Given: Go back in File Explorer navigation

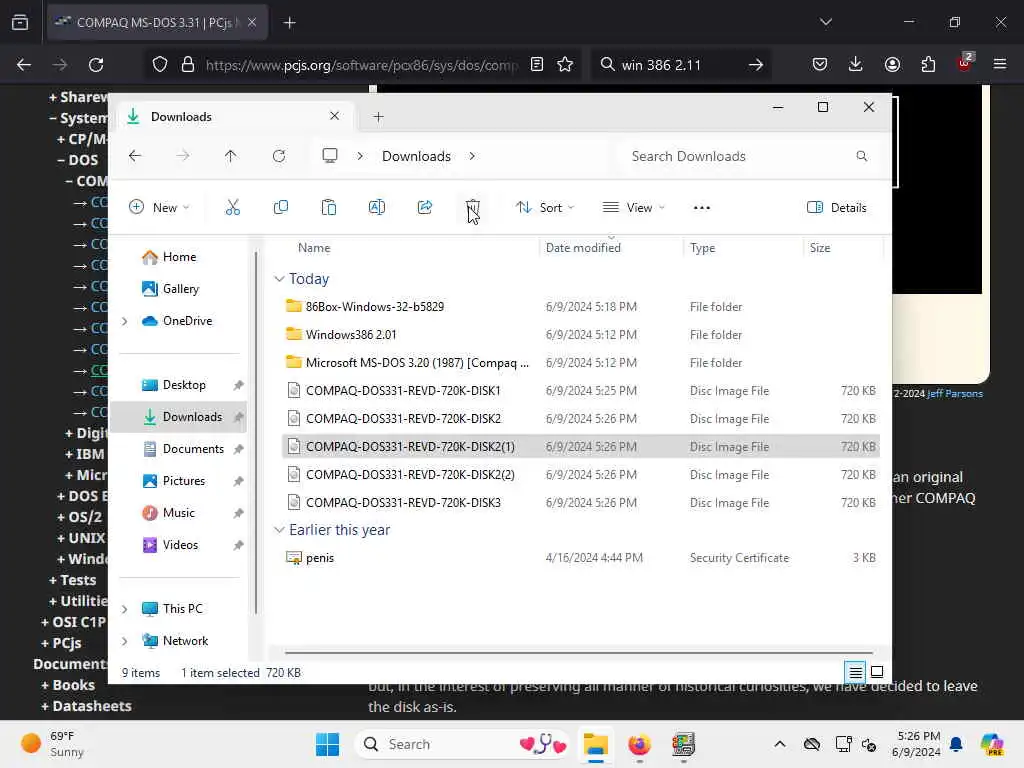Looking at the screenshot, I should click(x=135, y=156).
